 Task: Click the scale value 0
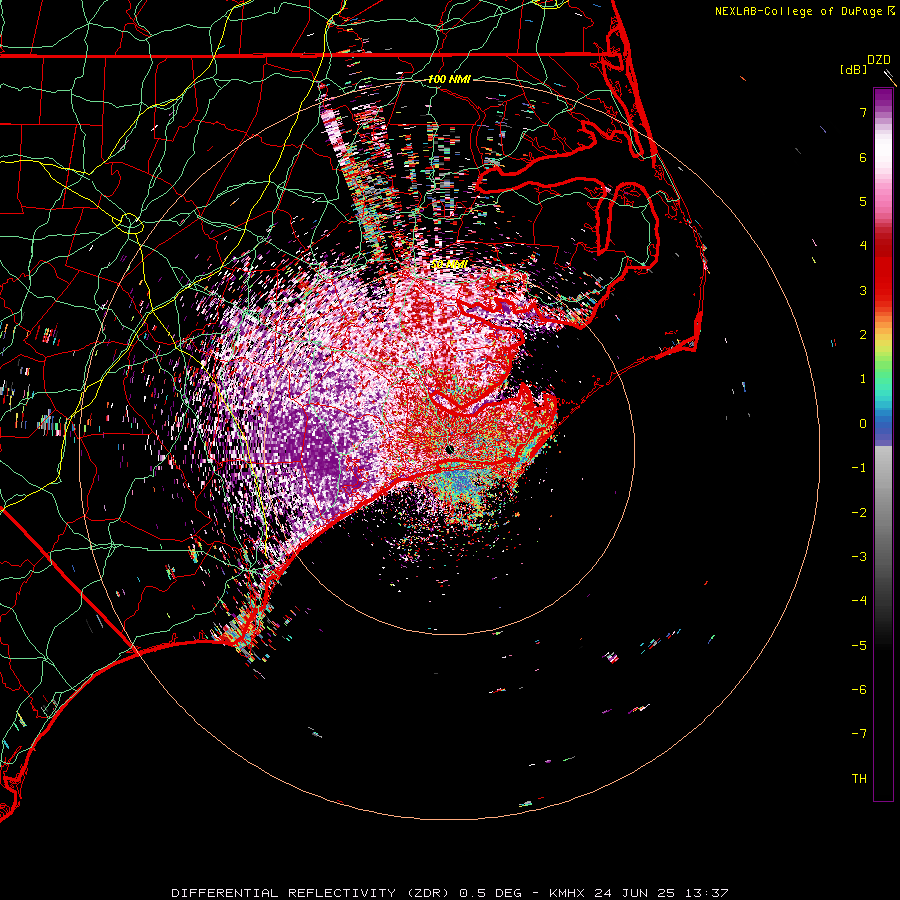(863, 424)
